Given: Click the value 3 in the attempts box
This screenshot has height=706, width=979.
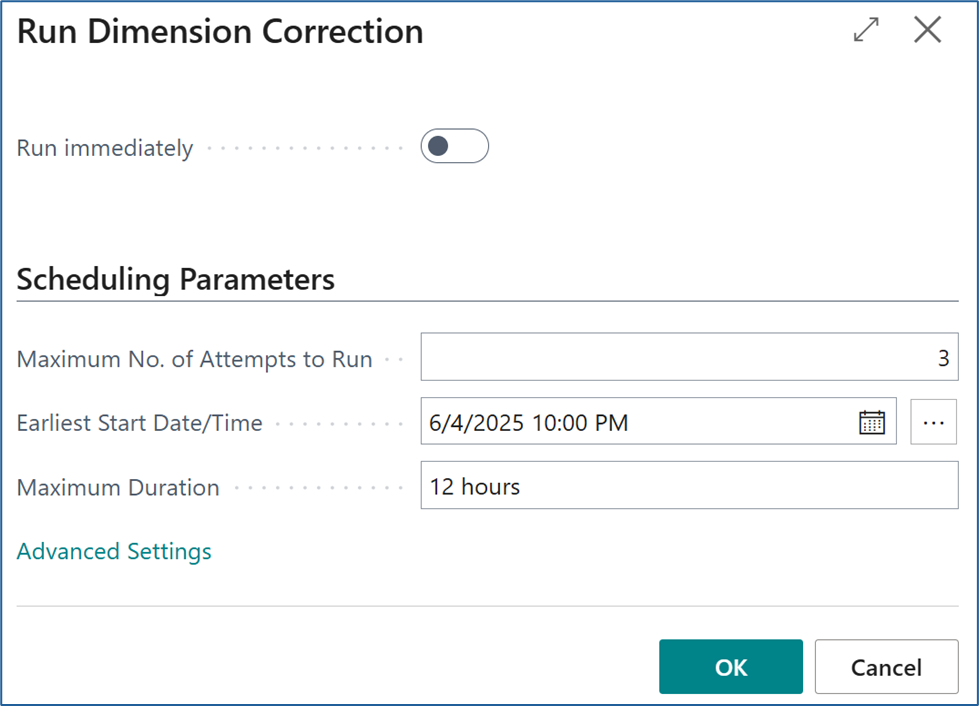Looking at the screenshot, I should 943,358.
